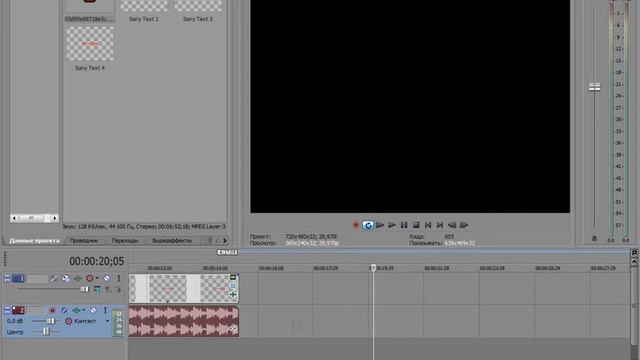Go to end of project
This screenshot has height=360, width=640.
[440, 225]
